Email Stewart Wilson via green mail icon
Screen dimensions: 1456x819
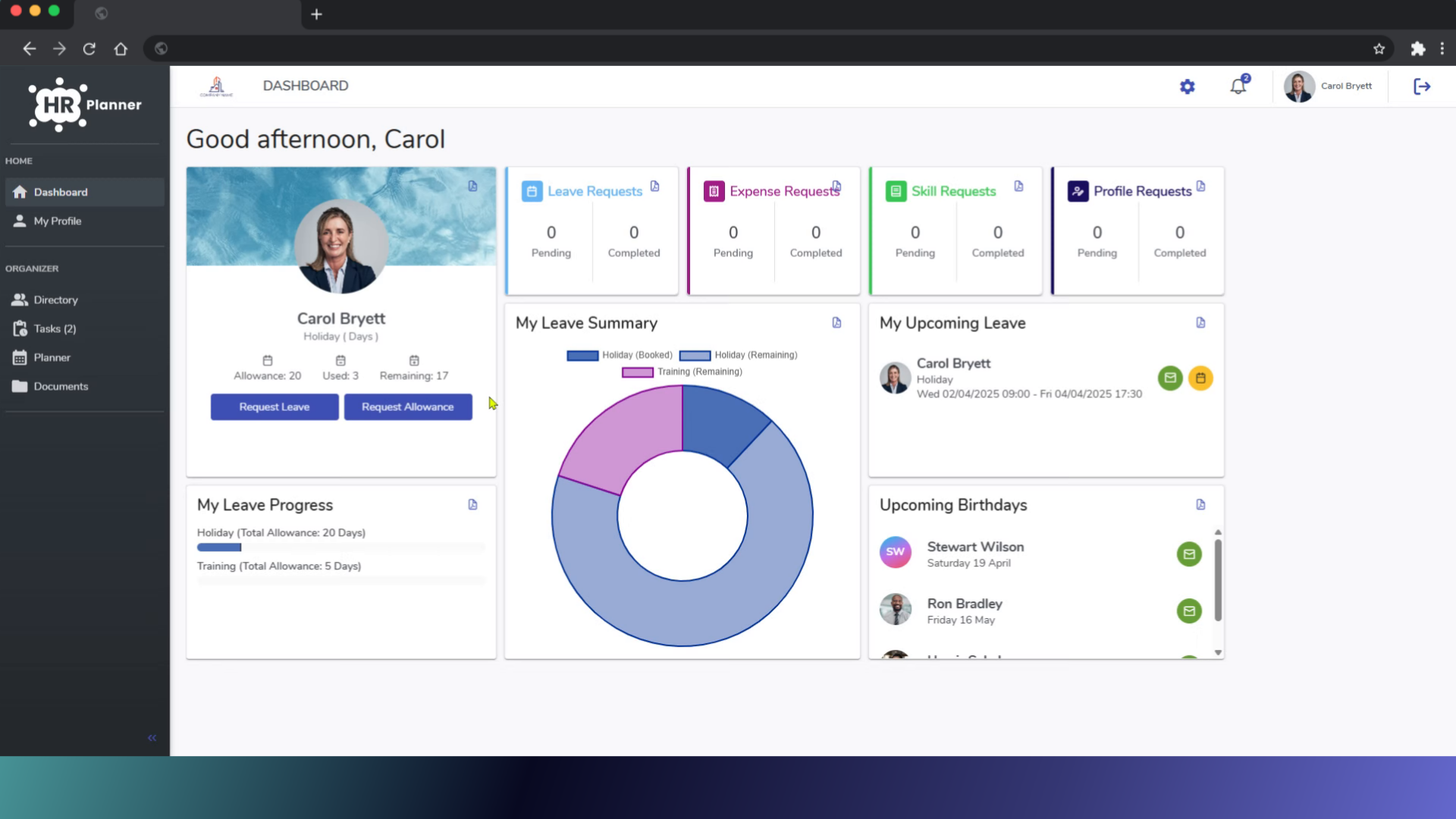[x=1189, y=554]
